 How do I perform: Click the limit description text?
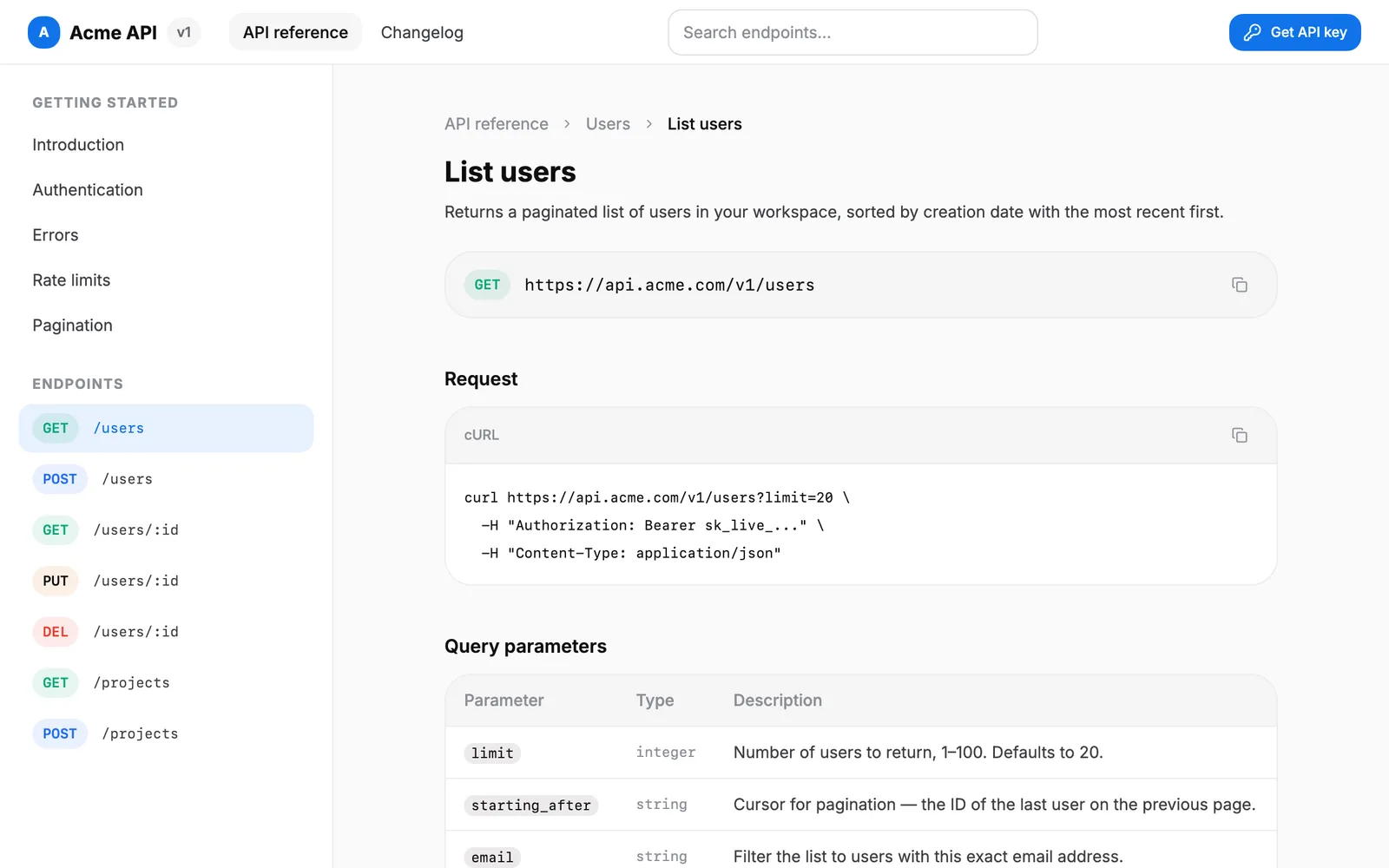[918, 753]
